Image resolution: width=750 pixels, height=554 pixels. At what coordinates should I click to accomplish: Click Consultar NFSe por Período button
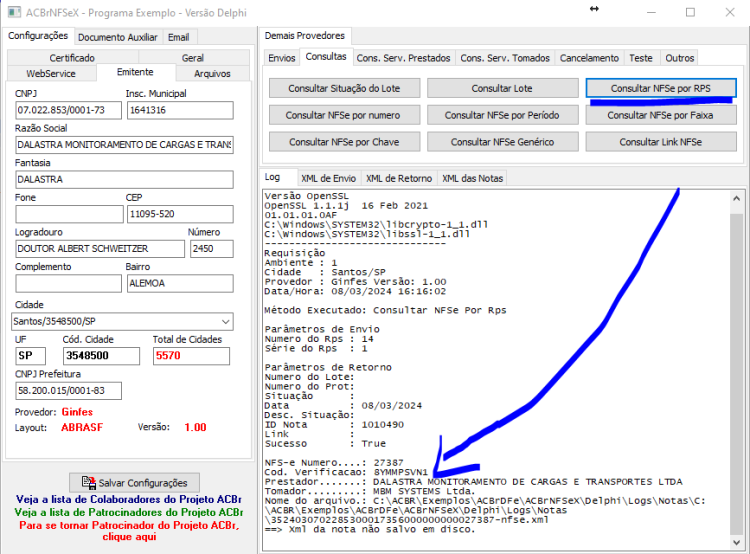(x=502, y=115)
